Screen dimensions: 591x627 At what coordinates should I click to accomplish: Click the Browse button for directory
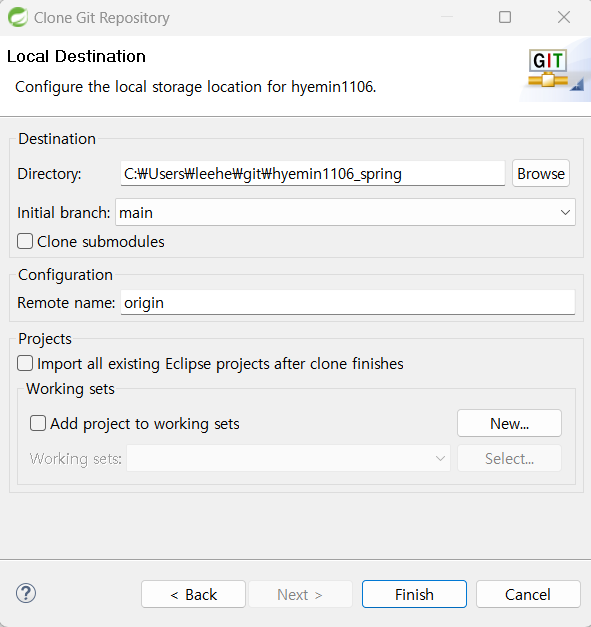[541, 173]
